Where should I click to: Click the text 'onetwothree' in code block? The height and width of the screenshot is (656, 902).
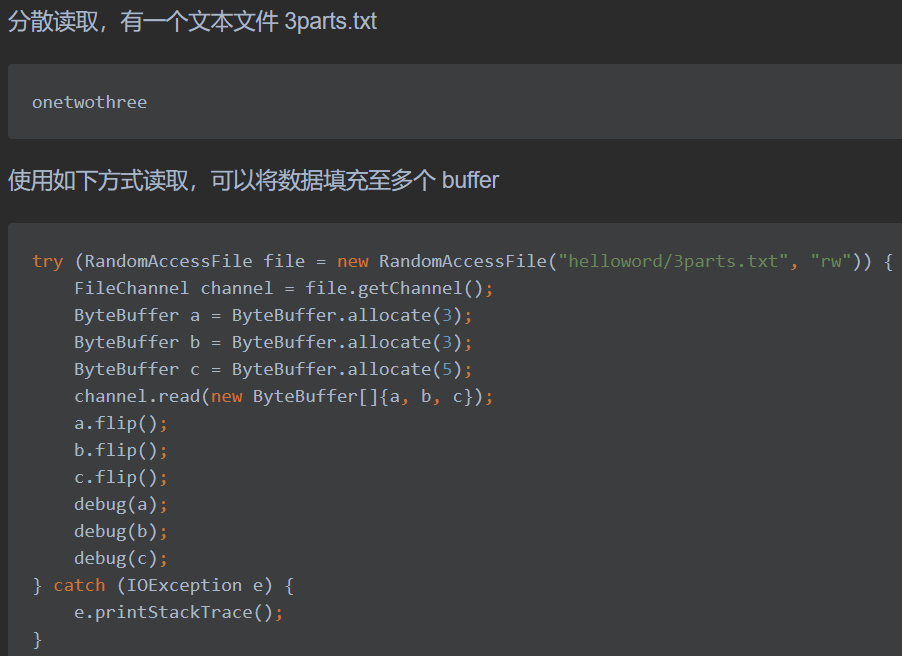pyautogui.click(x=90, y=102)
